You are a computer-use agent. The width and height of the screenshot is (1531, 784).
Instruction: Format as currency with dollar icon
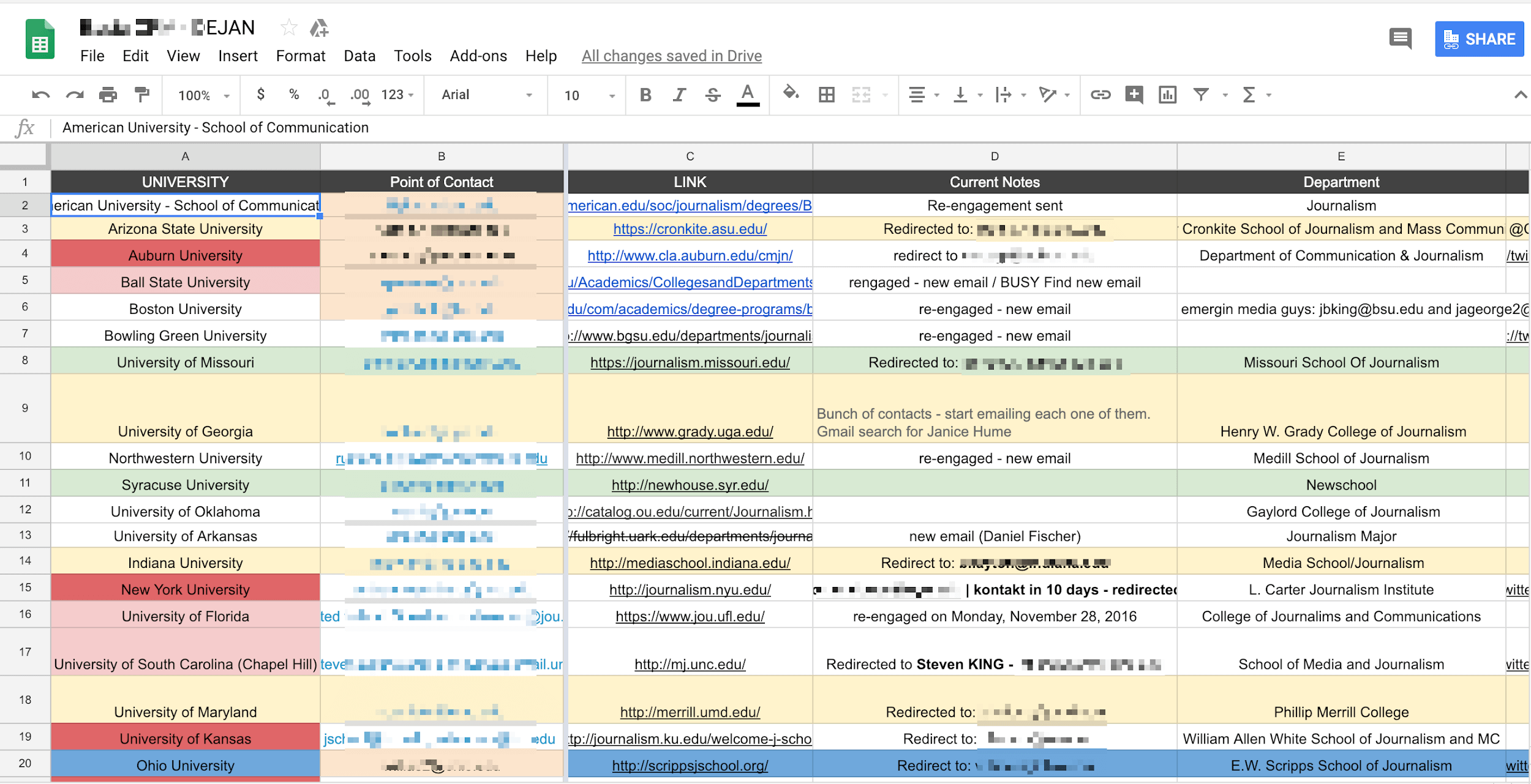pos(261,94)
